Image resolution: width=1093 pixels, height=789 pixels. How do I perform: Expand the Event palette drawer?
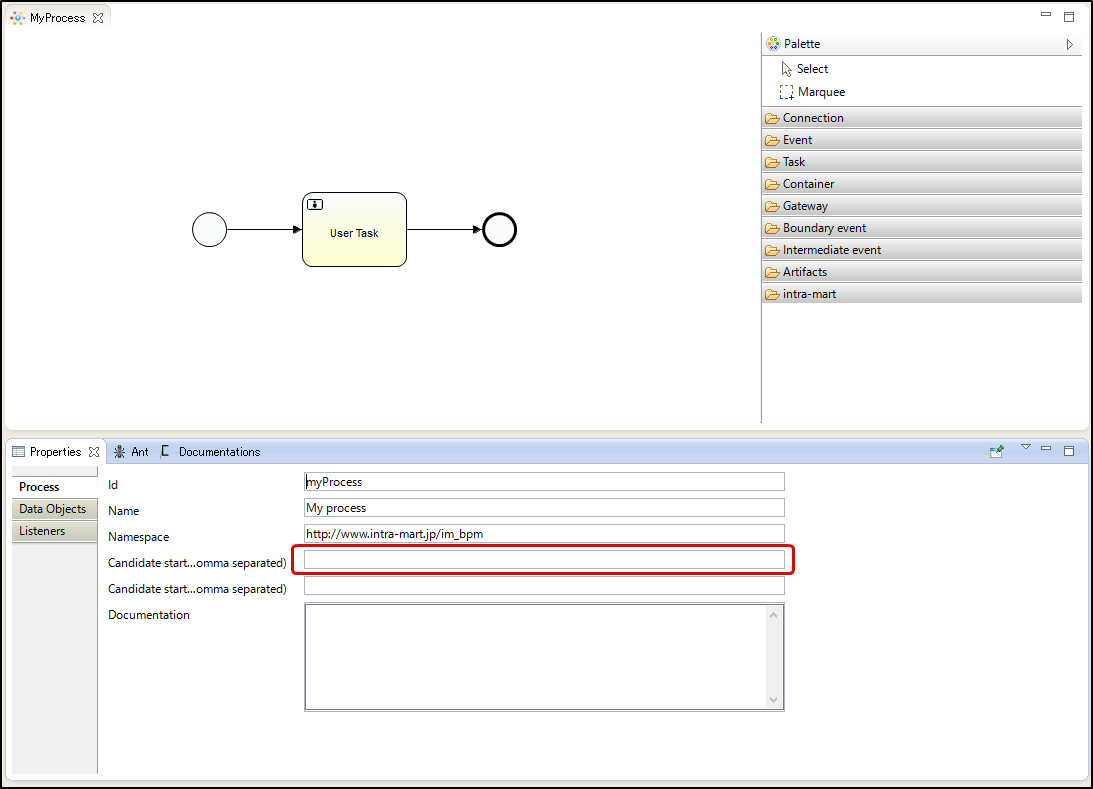click(x=922, y=140)
